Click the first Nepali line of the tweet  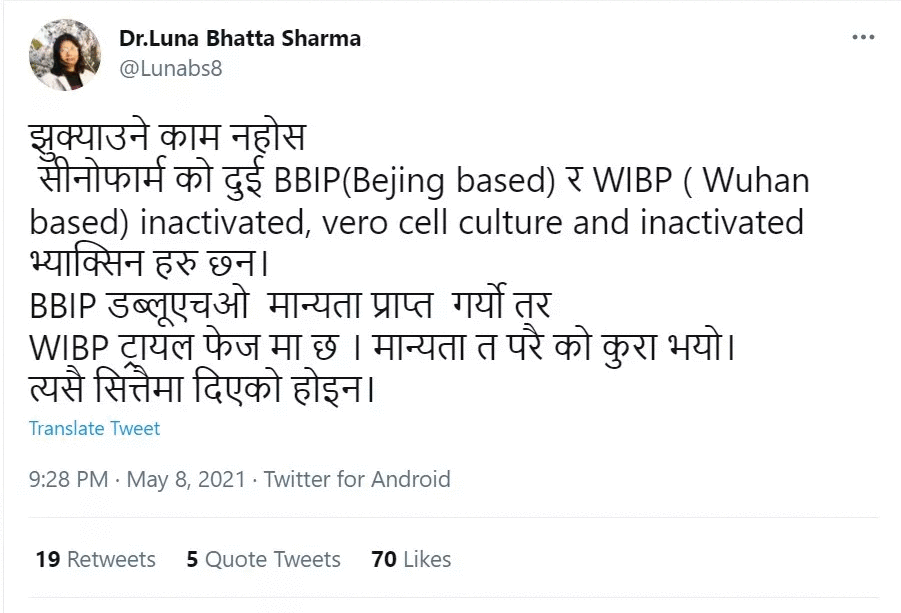tap(166, 139)
